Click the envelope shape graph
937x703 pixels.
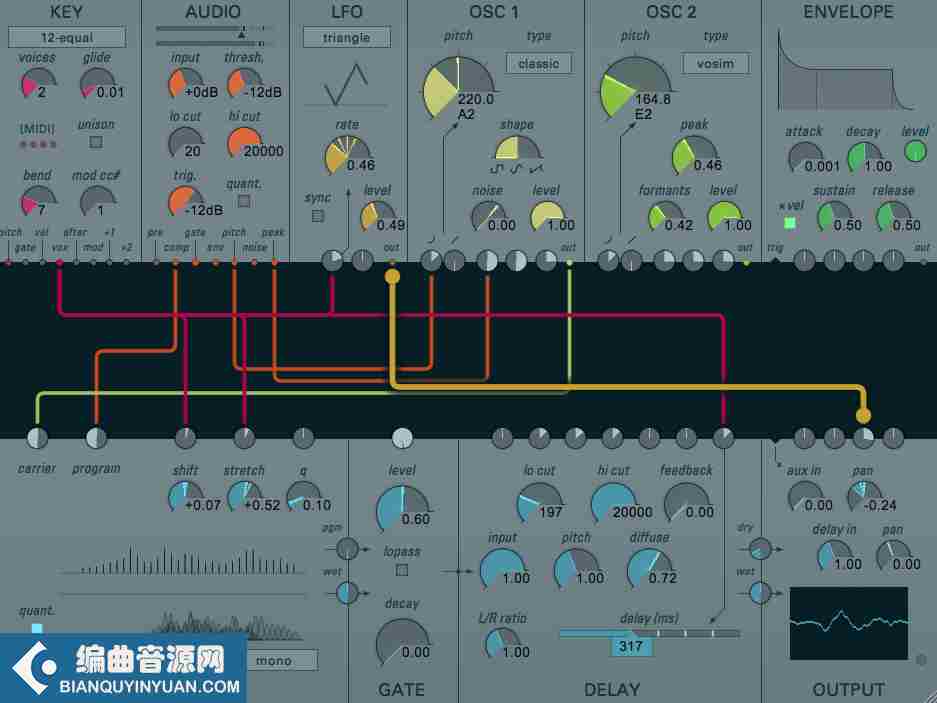point(846,71)
